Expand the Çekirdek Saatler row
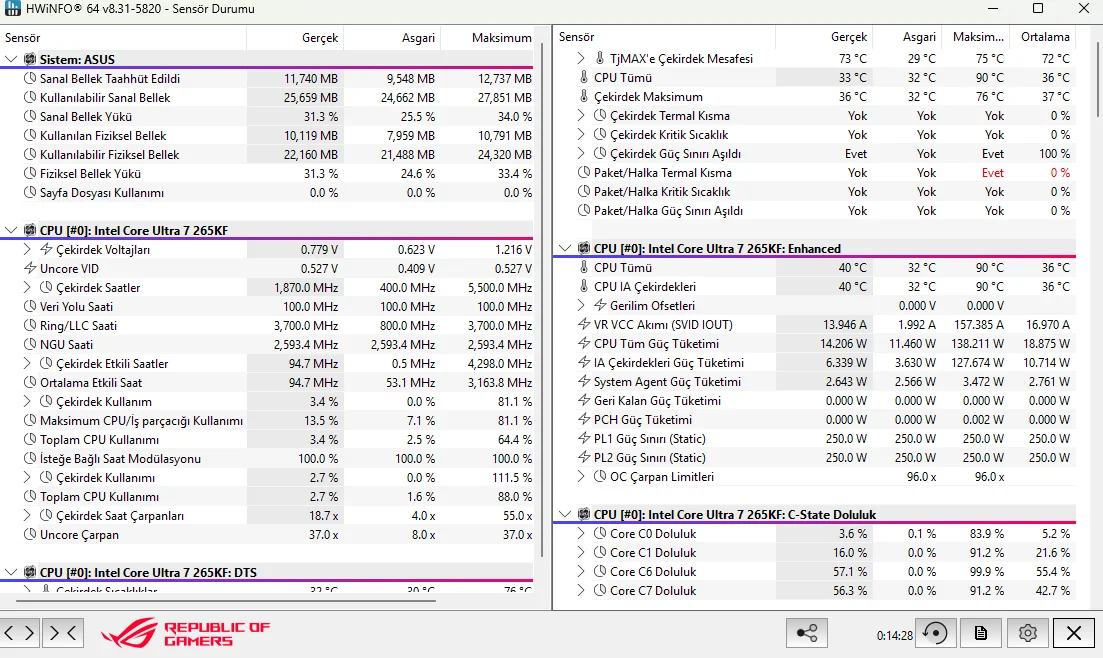Screen dimensions: 1103x658 (x=27, y=287)
